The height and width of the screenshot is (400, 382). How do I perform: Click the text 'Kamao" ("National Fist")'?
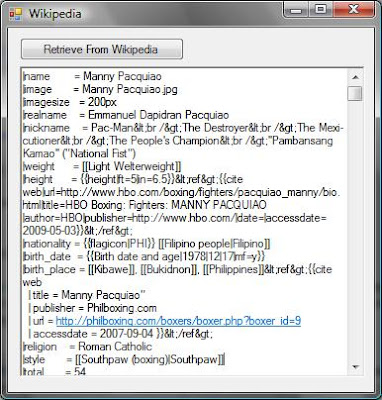79,154
